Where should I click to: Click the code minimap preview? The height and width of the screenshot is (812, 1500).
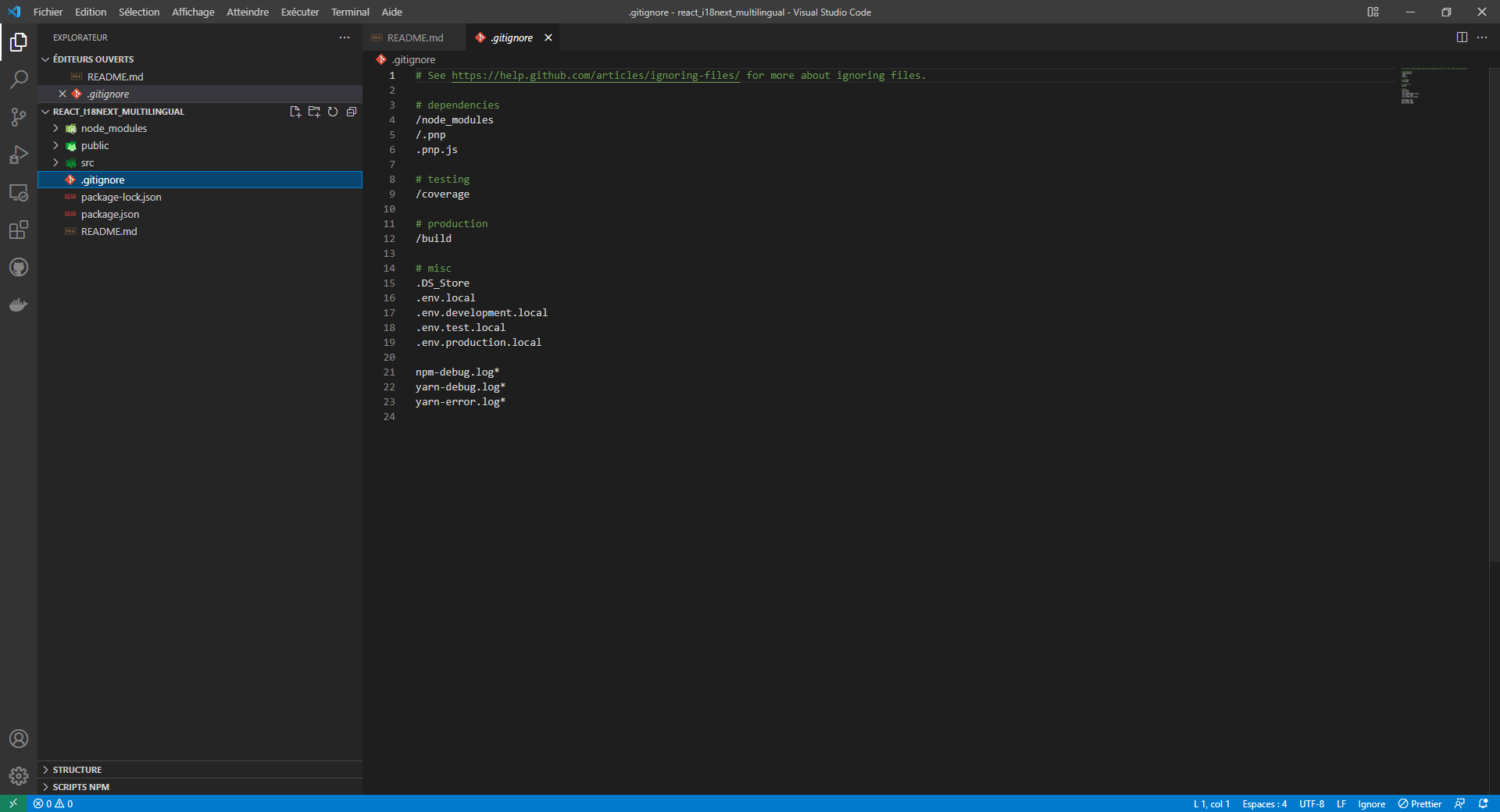tap(1434, 86)
